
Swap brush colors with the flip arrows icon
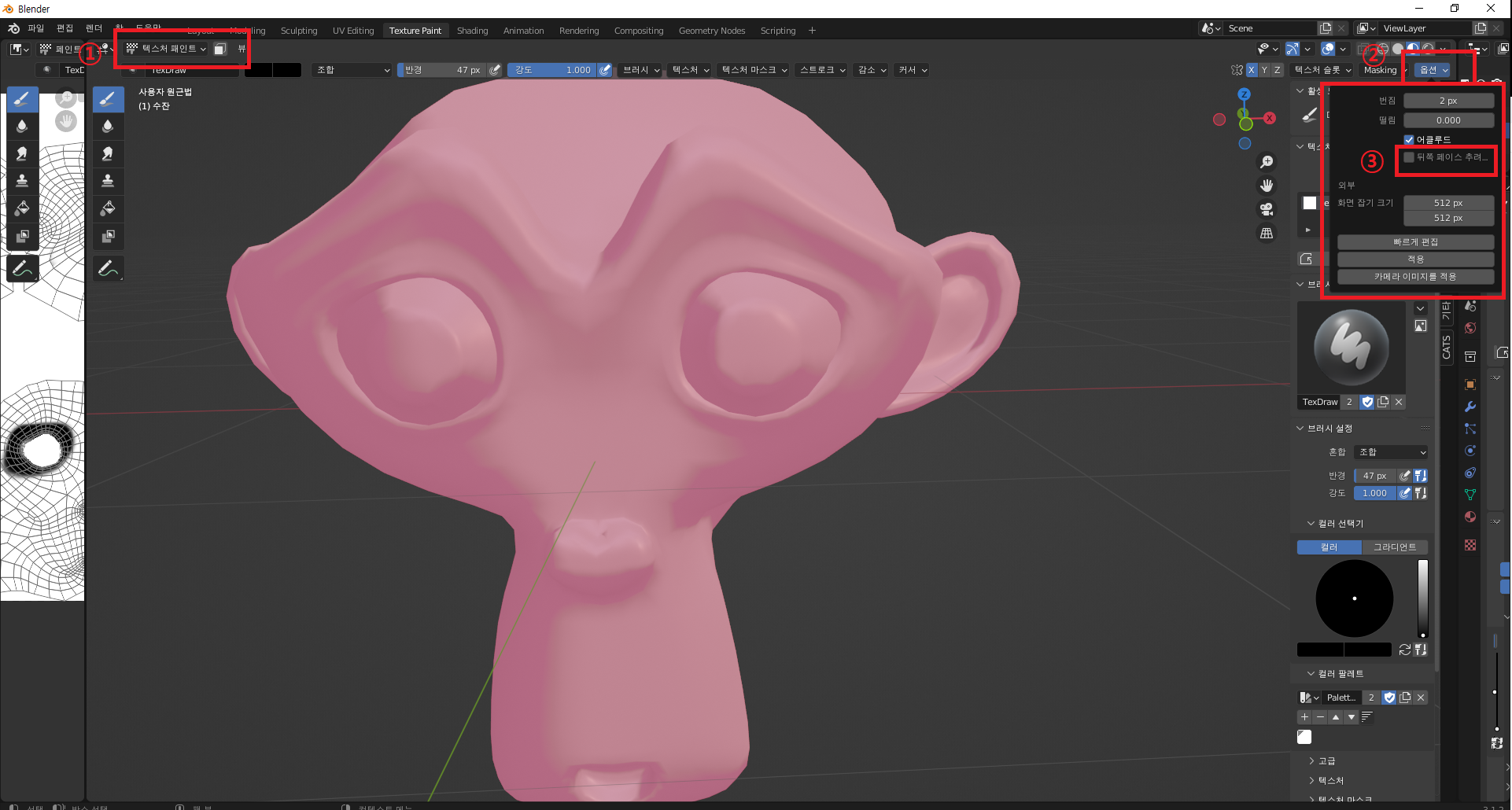1404,650
